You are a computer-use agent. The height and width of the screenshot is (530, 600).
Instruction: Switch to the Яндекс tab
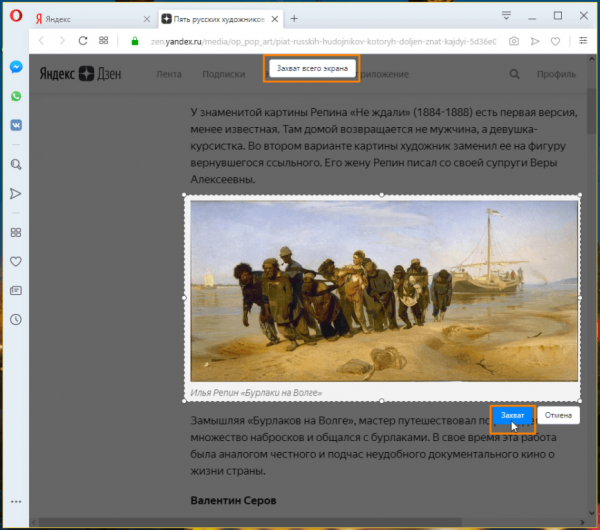[94, 19]
